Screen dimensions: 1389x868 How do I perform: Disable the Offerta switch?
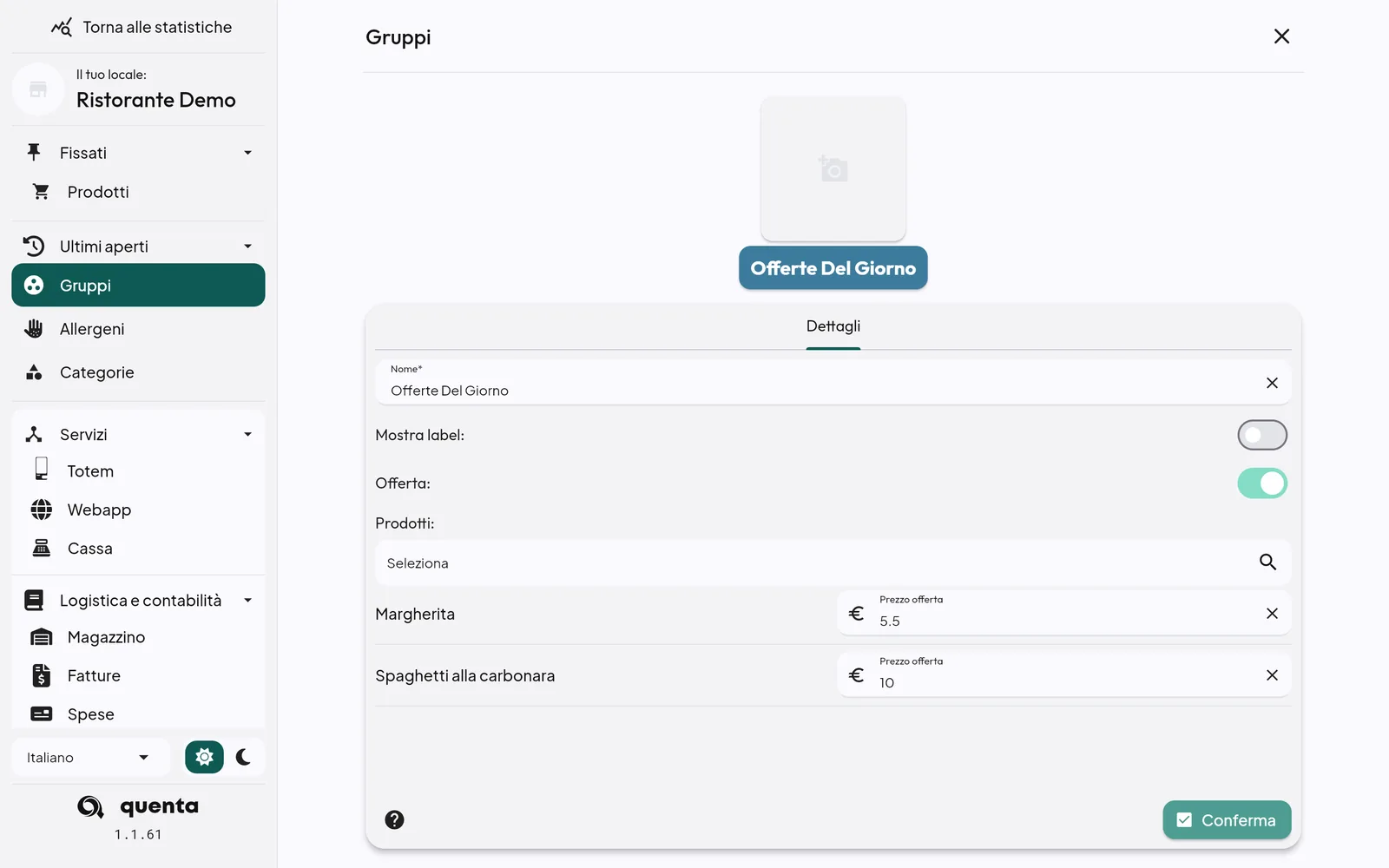1262,483
